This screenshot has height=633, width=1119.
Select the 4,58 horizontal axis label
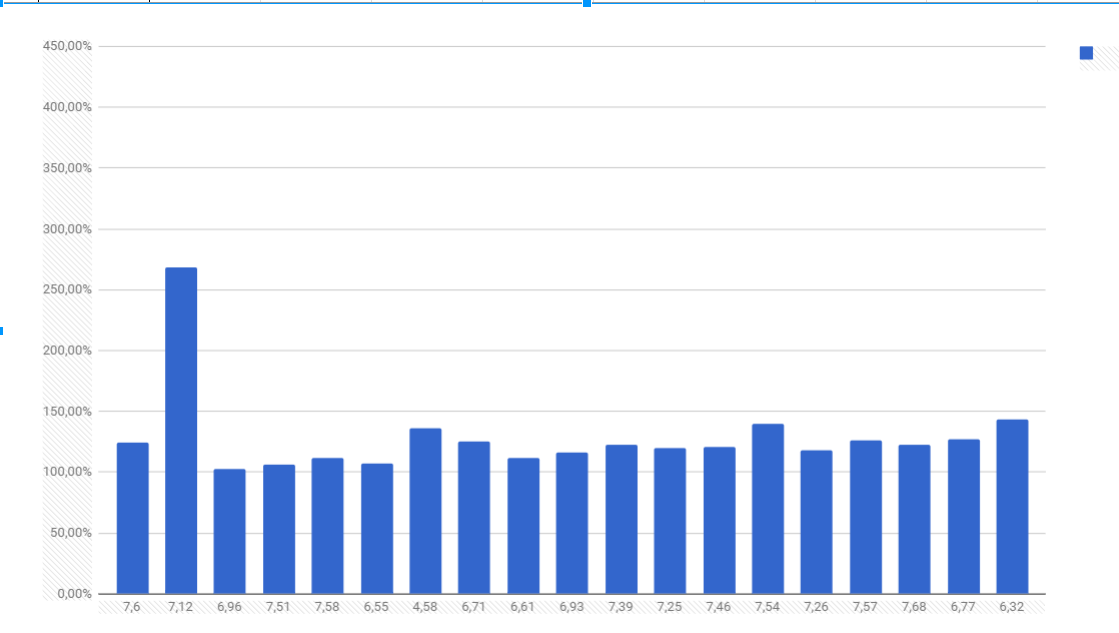425,607
